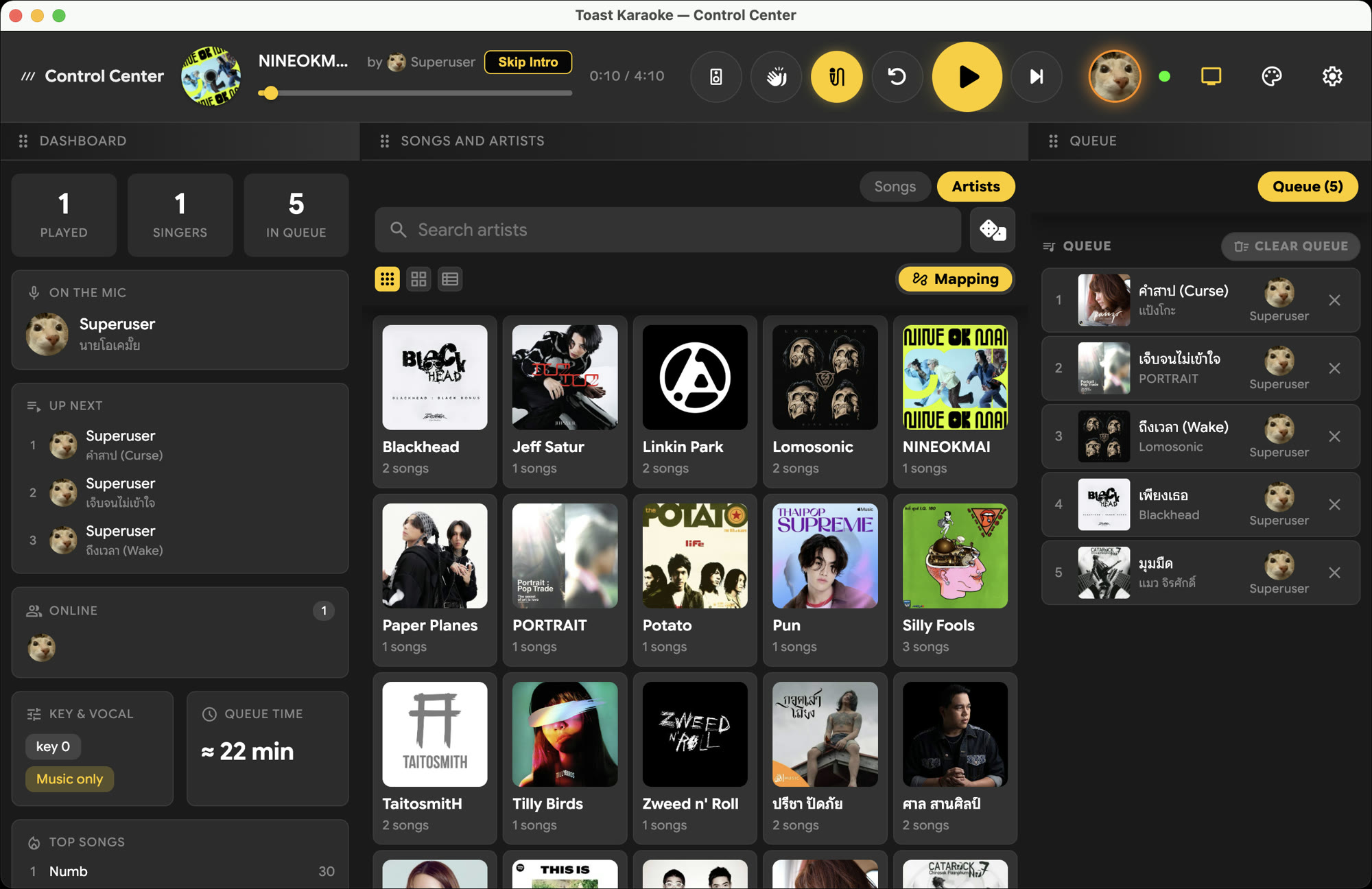Screen dimensions: 1372x889
Task: Focus the Search artists field
Action: pos(667,230)
